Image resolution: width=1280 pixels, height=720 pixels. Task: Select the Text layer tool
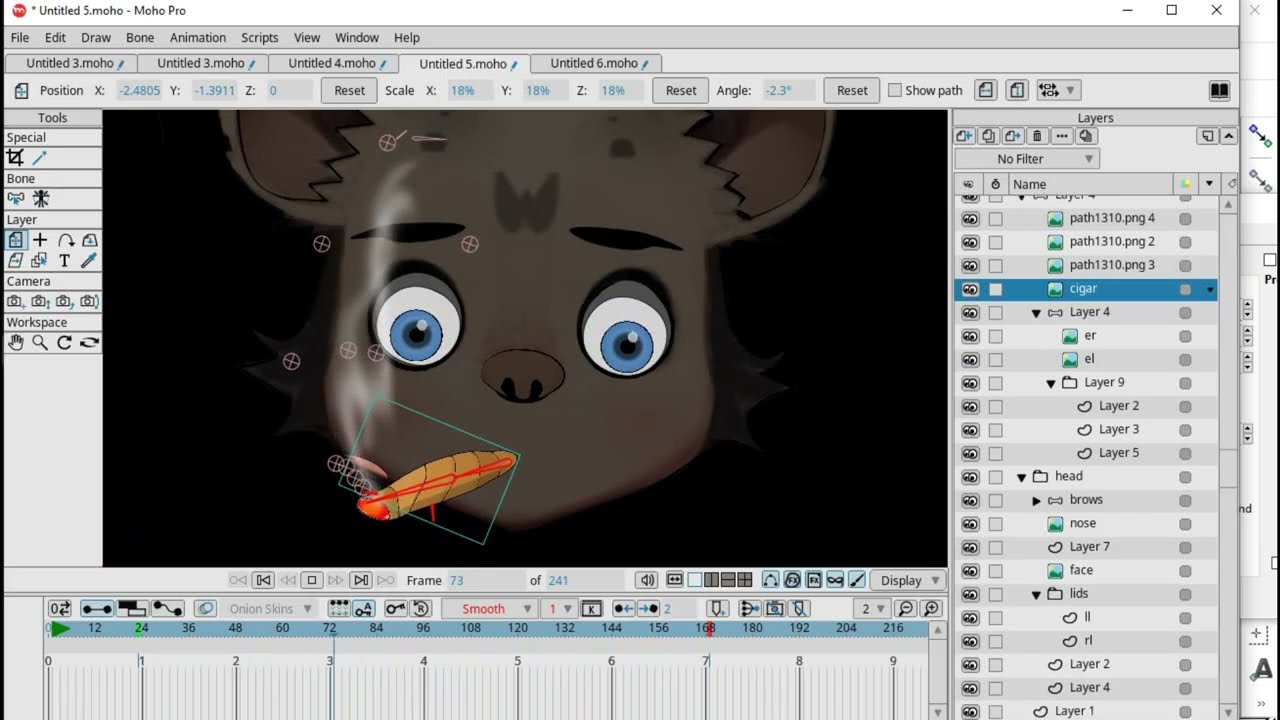click(64, 261)
